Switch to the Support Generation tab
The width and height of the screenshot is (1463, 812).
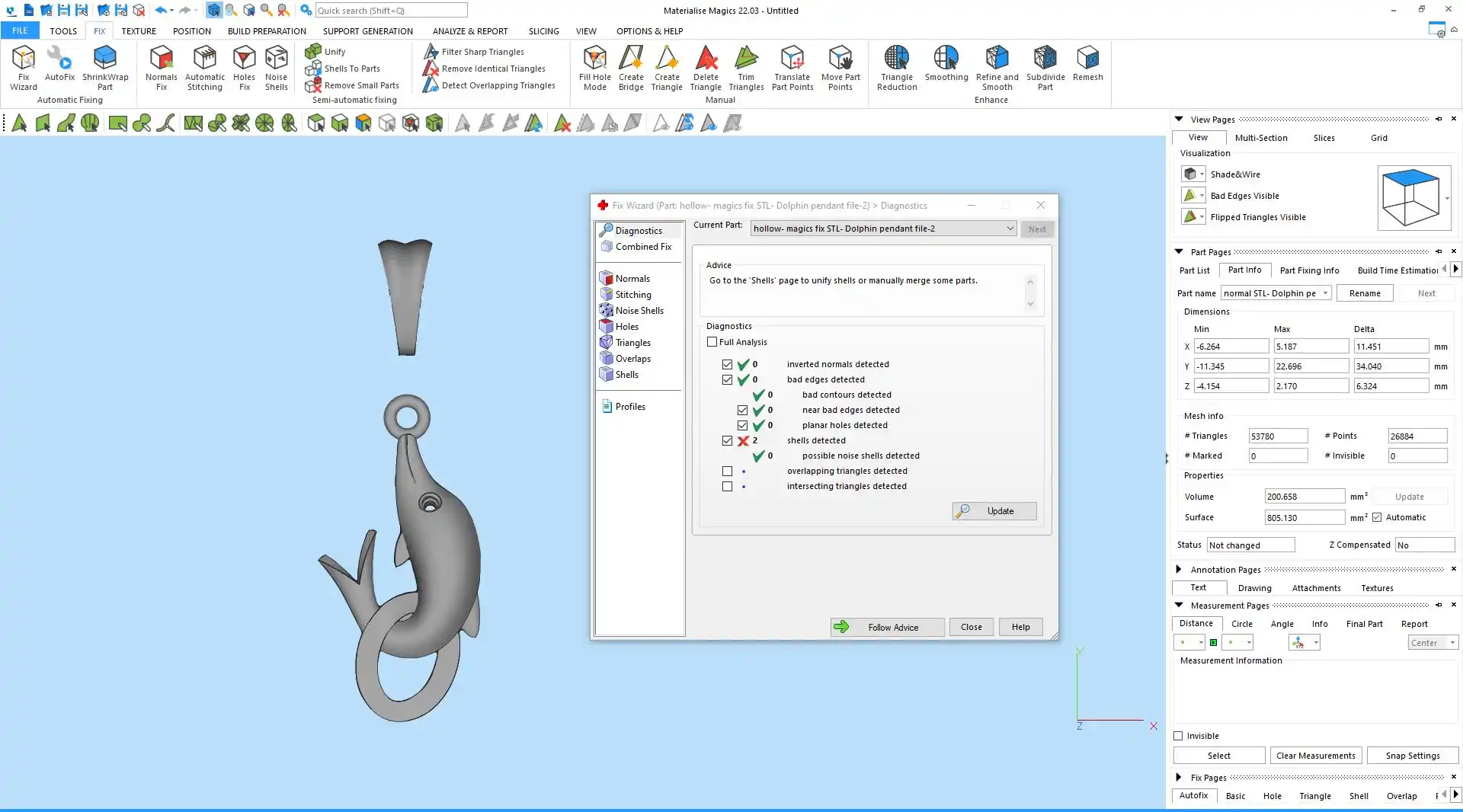click(x=367, y=31)
